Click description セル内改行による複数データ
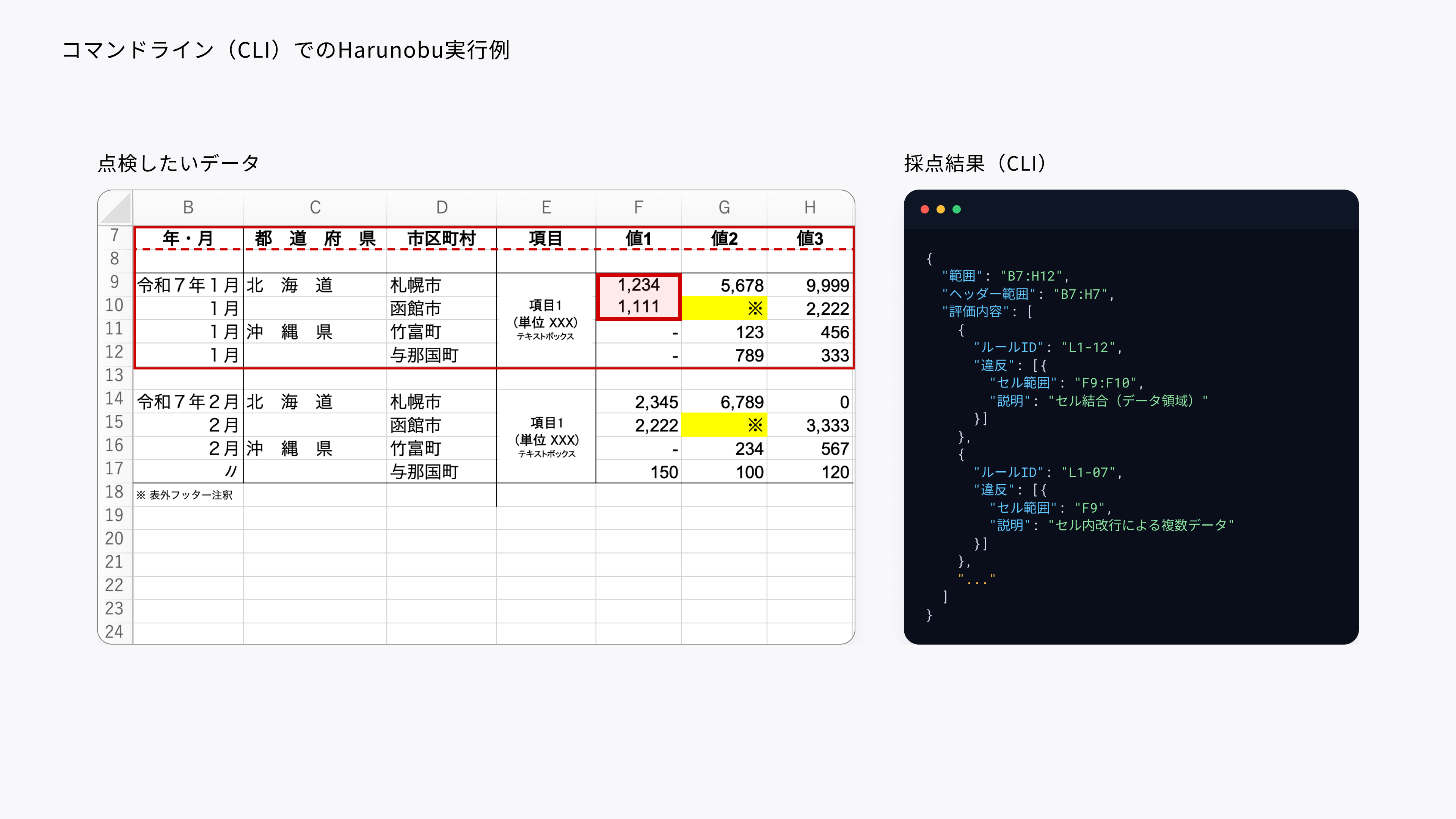This screenshot has width=1456, height=819. 1141,525
